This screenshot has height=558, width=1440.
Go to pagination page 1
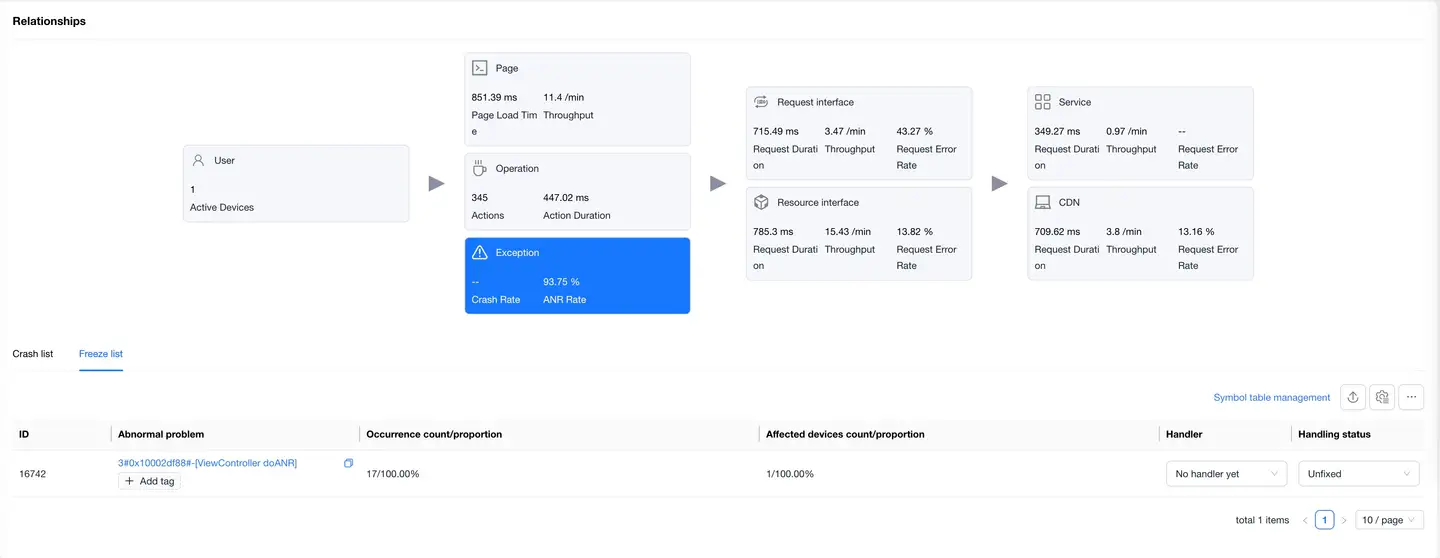click(x=1324, y=520)
